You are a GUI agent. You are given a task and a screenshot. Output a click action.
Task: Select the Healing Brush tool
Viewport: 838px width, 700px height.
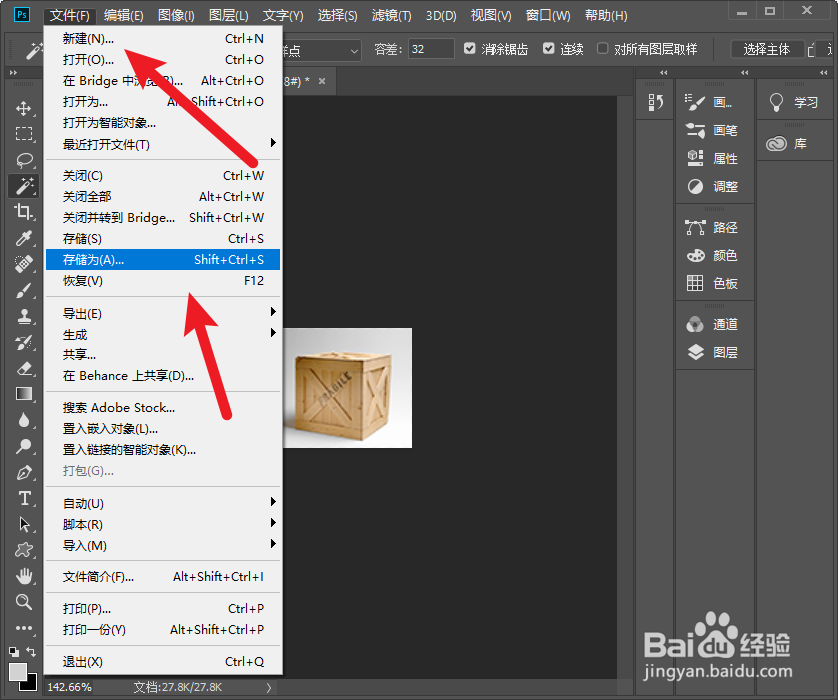pyautogui.click(x=24, y=264)
